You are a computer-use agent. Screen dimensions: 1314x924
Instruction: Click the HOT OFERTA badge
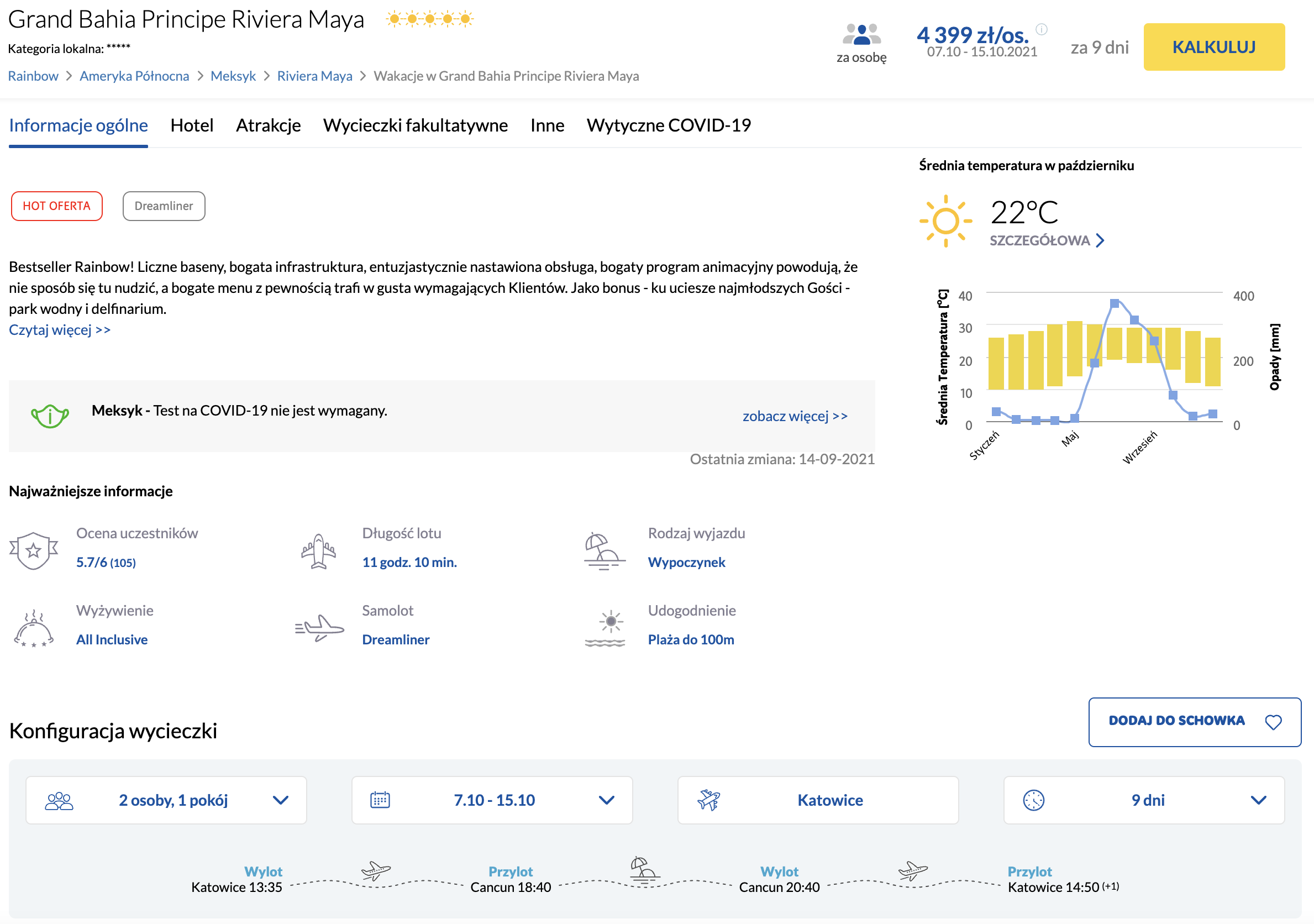click(57, 206)
